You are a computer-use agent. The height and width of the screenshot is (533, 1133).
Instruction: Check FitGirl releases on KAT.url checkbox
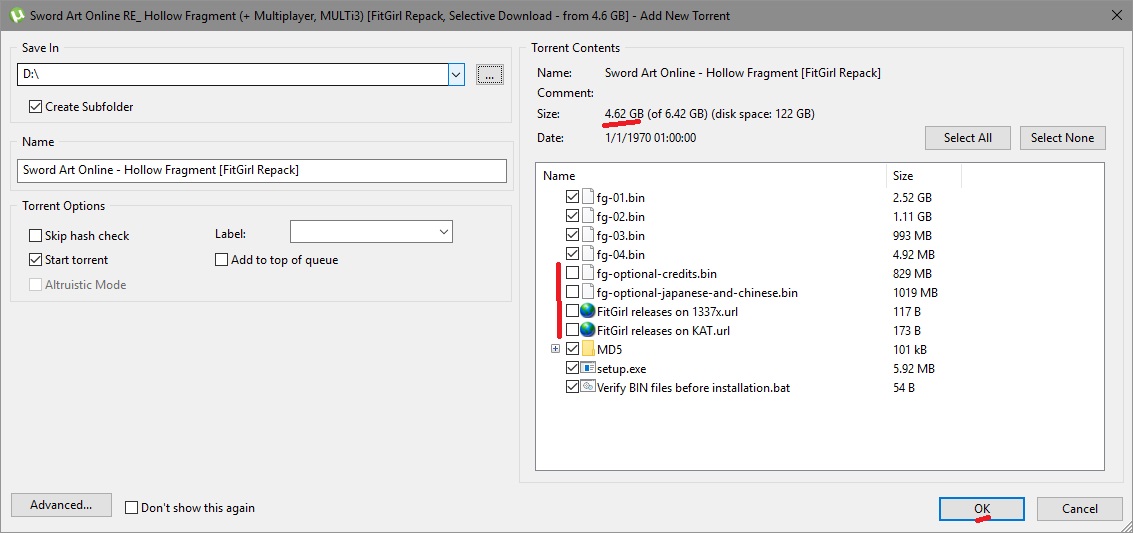(x=572, y=331)
